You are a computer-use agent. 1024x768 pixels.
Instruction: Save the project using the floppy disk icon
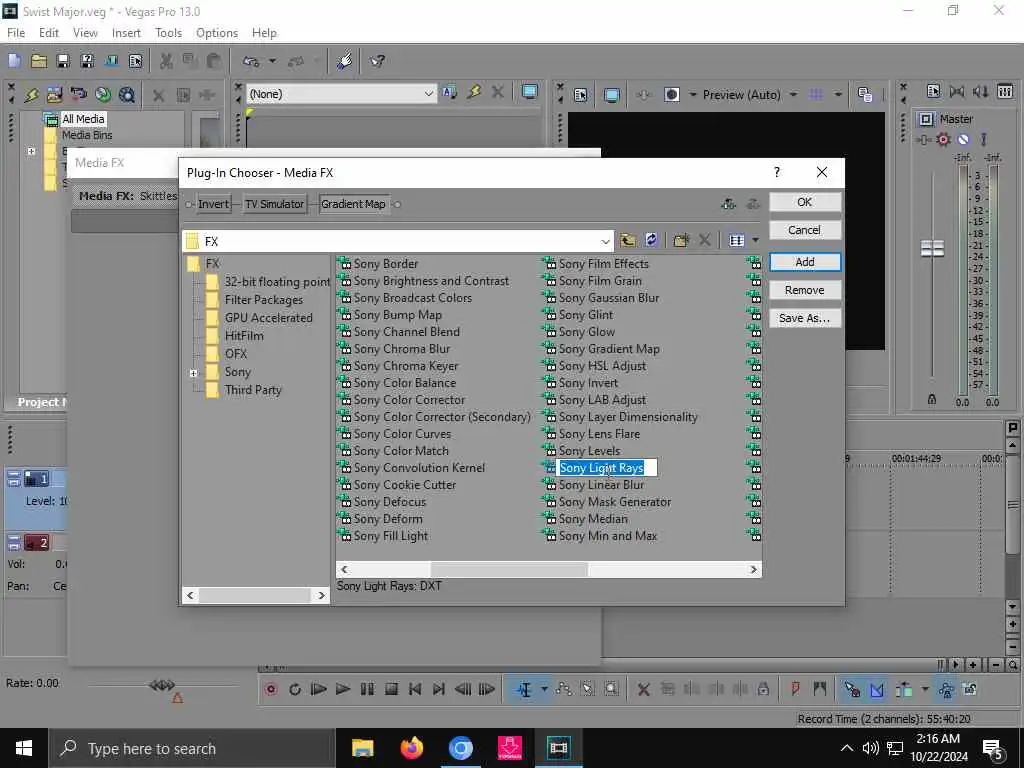63,61
